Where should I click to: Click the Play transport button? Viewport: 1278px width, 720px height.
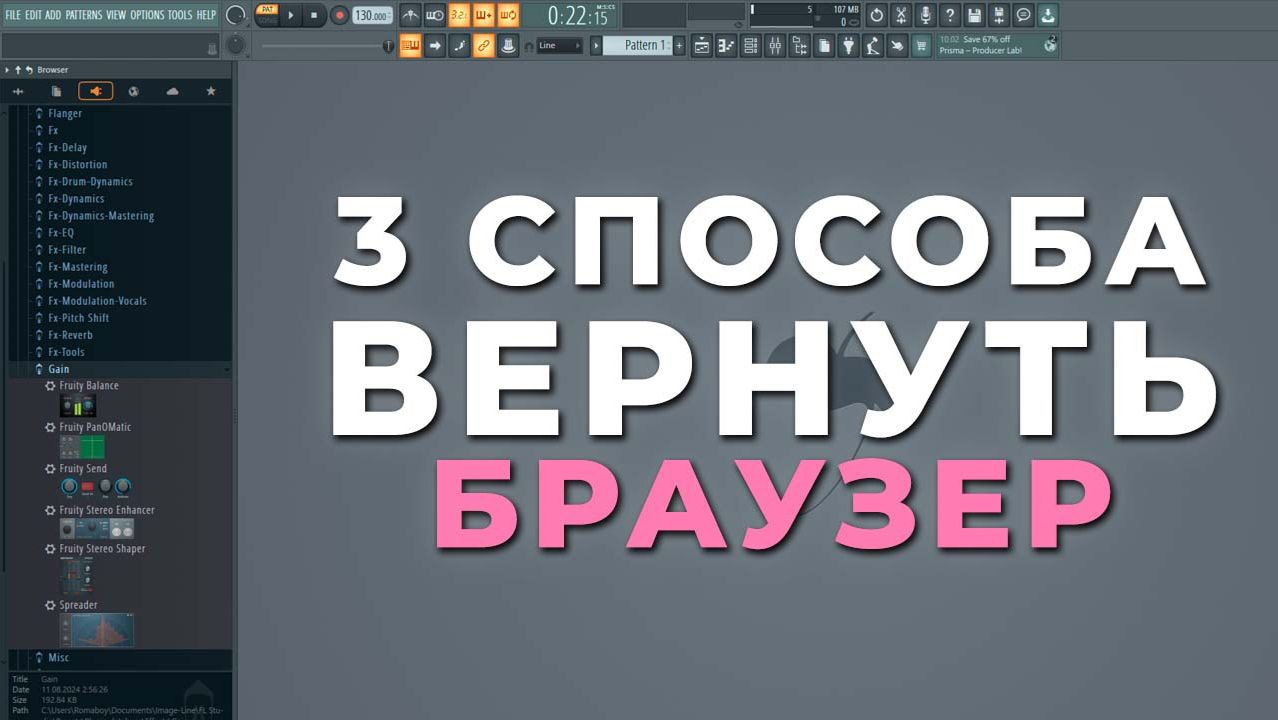click(x=291, y=15)
